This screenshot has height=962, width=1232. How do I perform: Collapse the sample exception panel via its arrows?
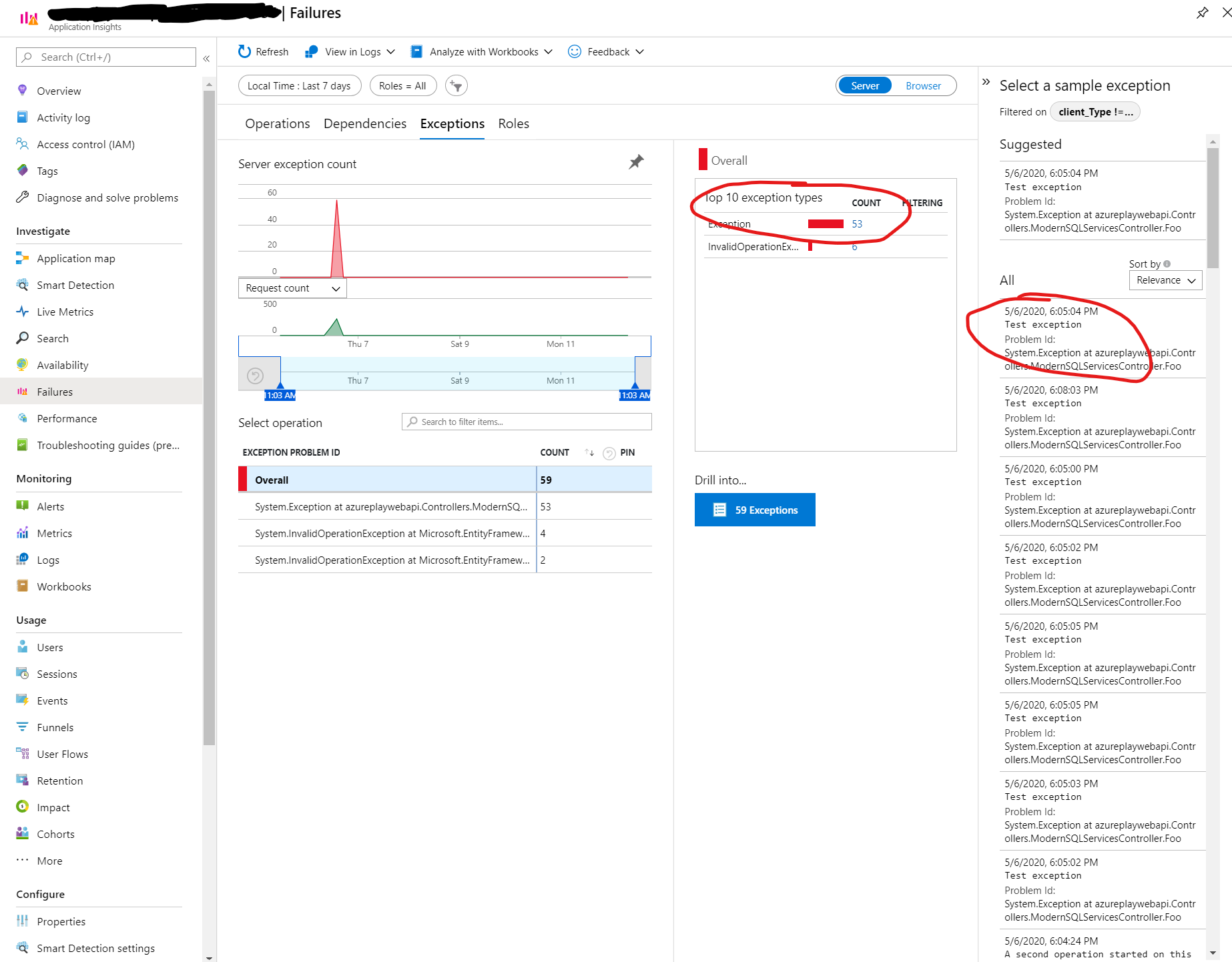[x=986, y=81]
